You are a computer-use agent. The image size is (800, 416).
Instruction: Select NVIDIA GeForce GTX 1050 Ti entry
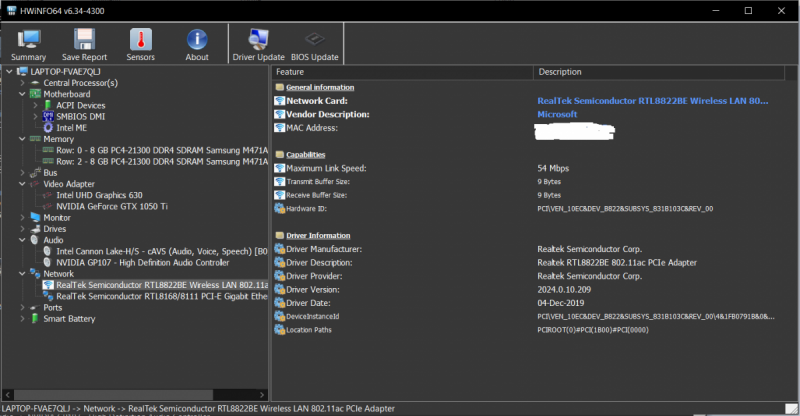point(112,206)
